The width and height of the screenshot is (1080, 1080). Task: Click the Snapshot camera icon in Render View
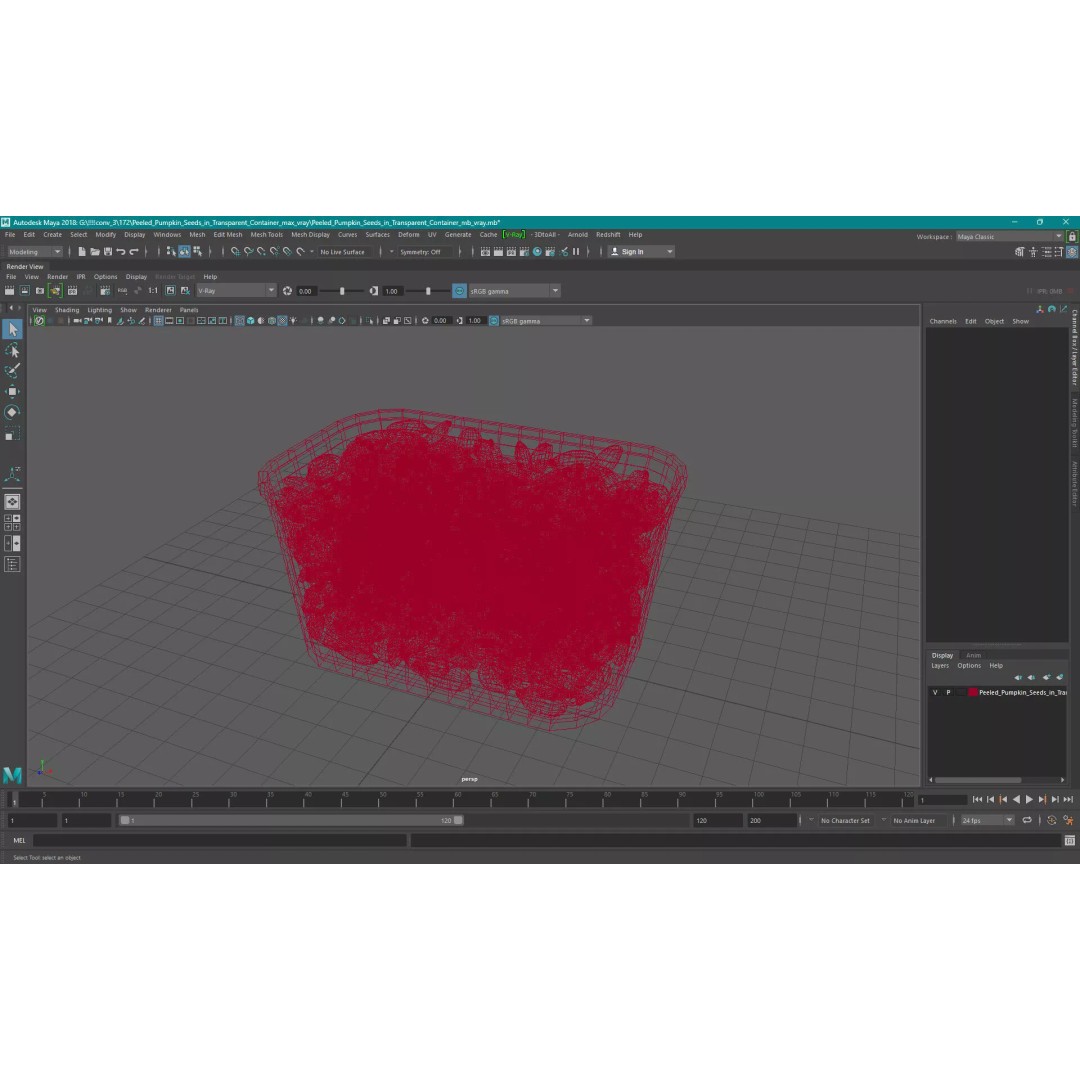[x=40, y=291]
